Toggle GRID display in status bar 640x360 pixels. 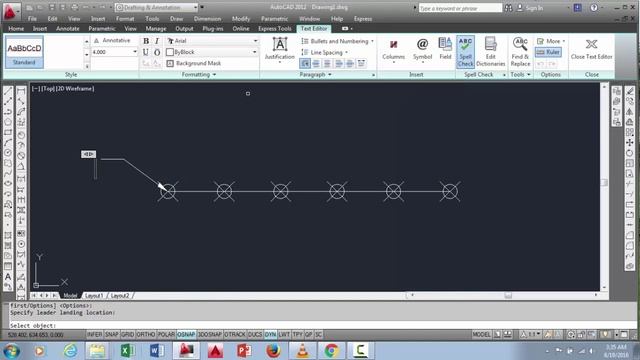pyautogui.click(x=127, y=335)
